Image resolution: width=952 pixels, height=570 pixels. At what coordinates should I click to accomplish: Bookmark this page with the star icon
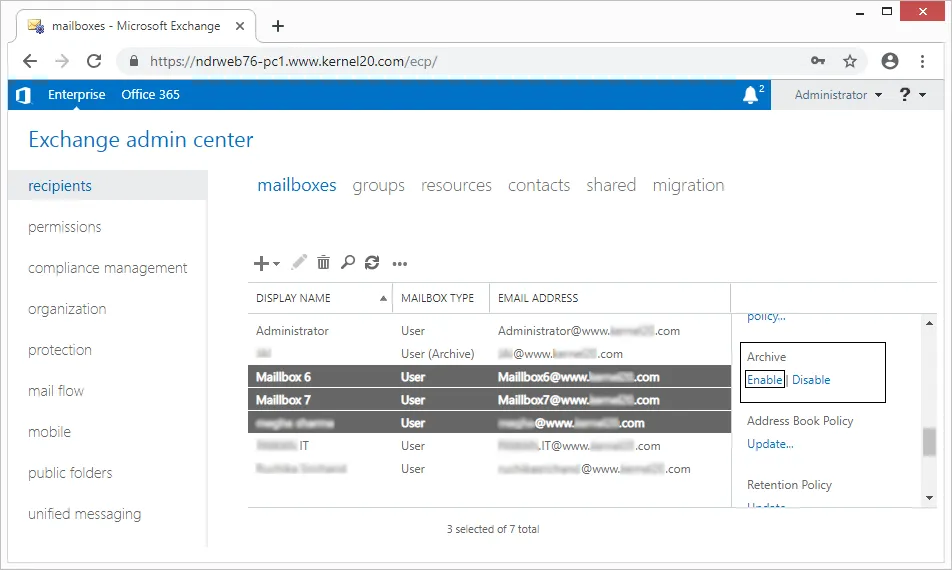coord(850,61)
